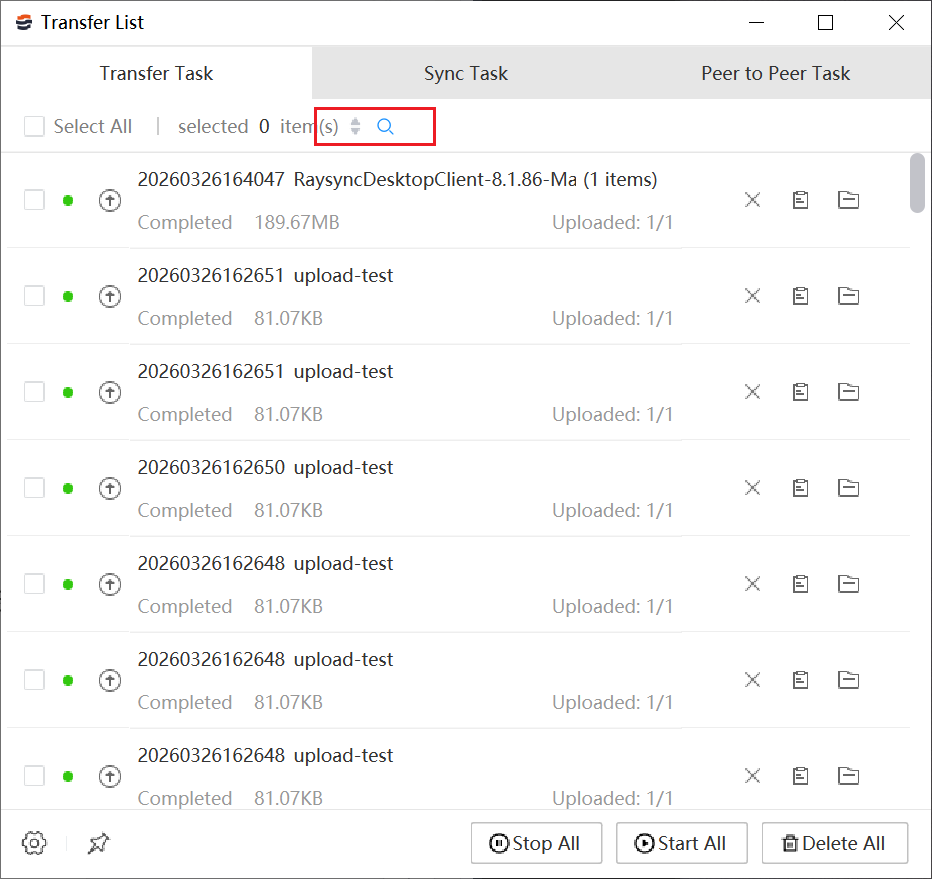Image resolution: width=932 pixels, height=879 pixels.
Task: Open folder for RaysyncDesktopClient-8.1.86 task
Action: point(848,200)
